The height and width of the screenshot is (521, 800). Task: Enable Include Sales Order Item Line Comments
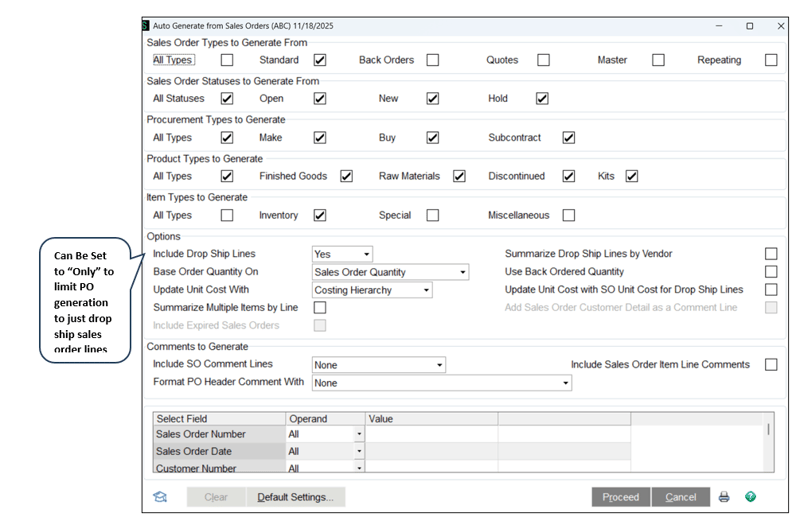[x=770, y=365]
